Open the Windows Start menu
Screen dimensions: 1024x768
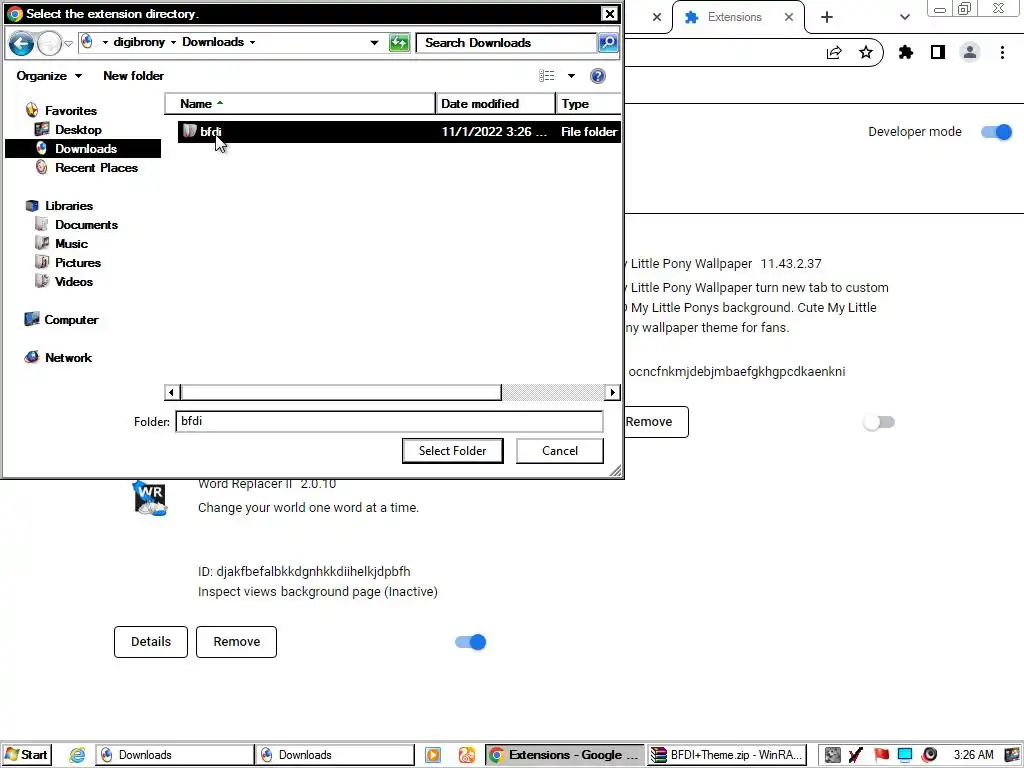coord(26,755)
